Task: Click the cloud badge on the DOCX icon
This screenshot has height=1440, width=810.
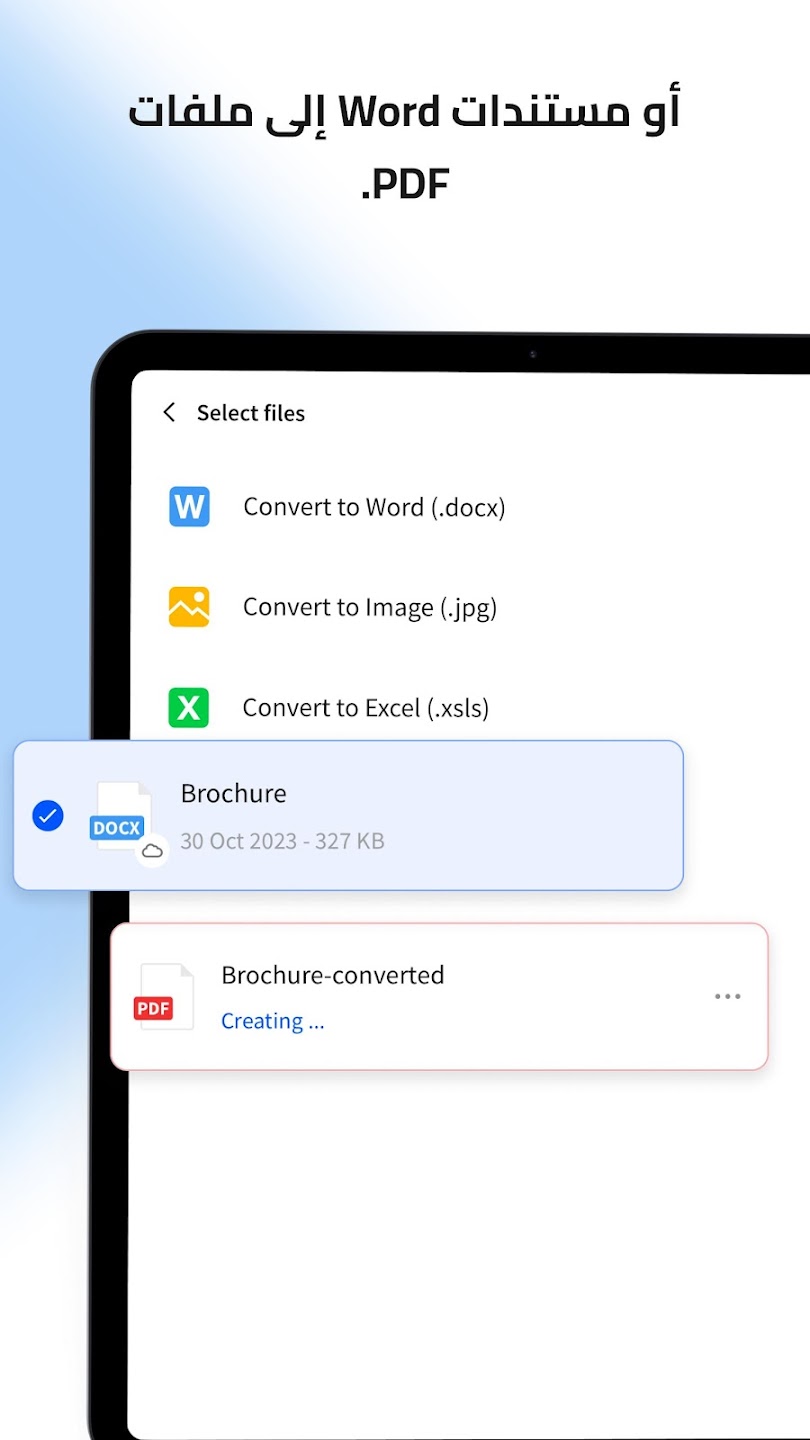Action: [152, 851]
